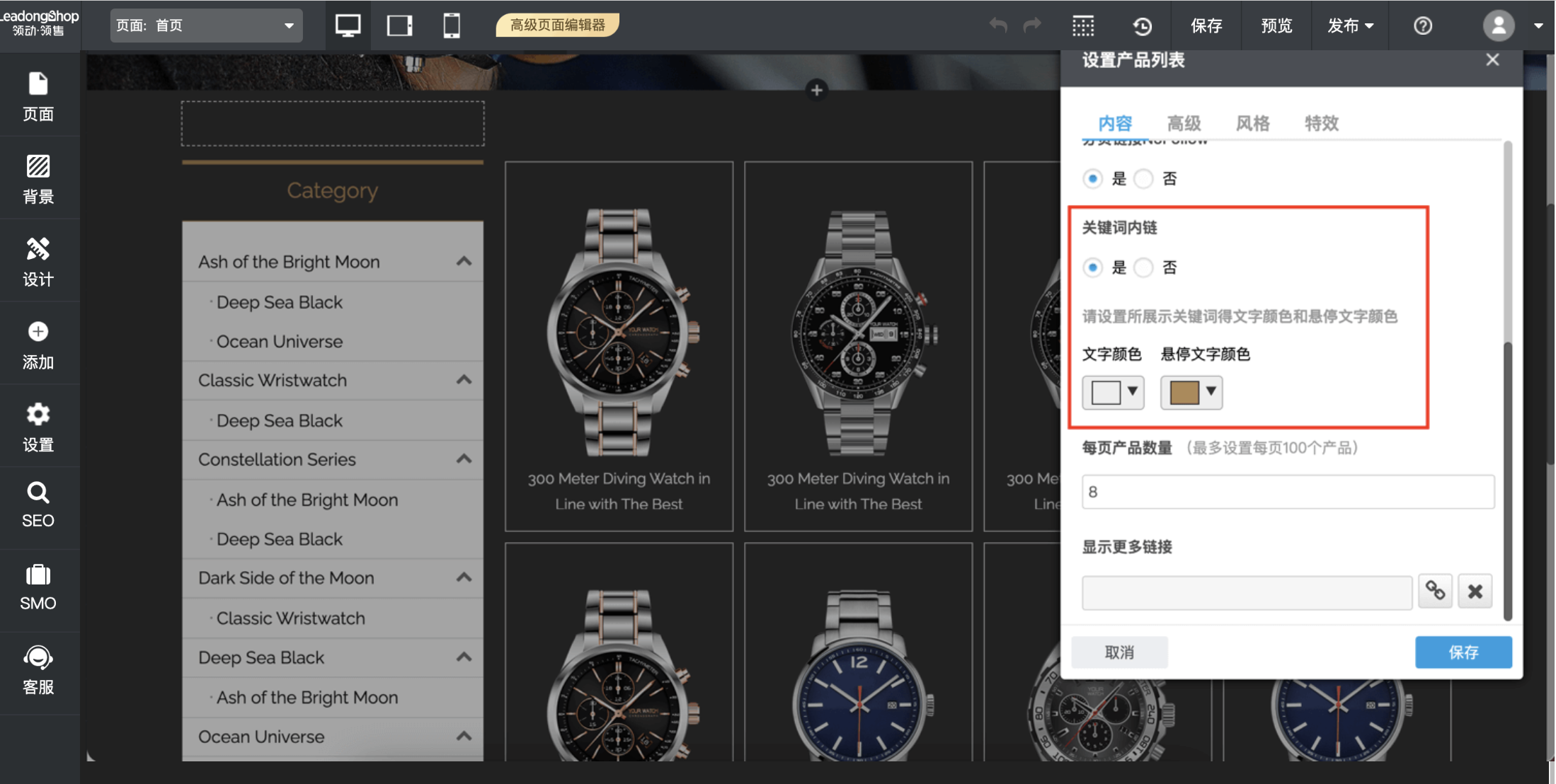Switch to mobile phone preview

click(451, 26)
